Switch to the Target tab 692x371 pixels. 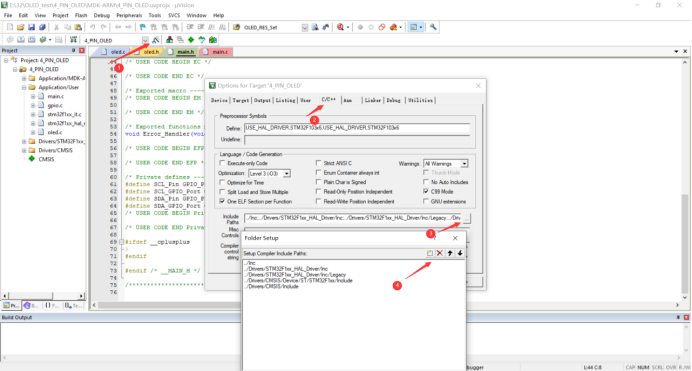pyautogui.click(x=241, y=100)
